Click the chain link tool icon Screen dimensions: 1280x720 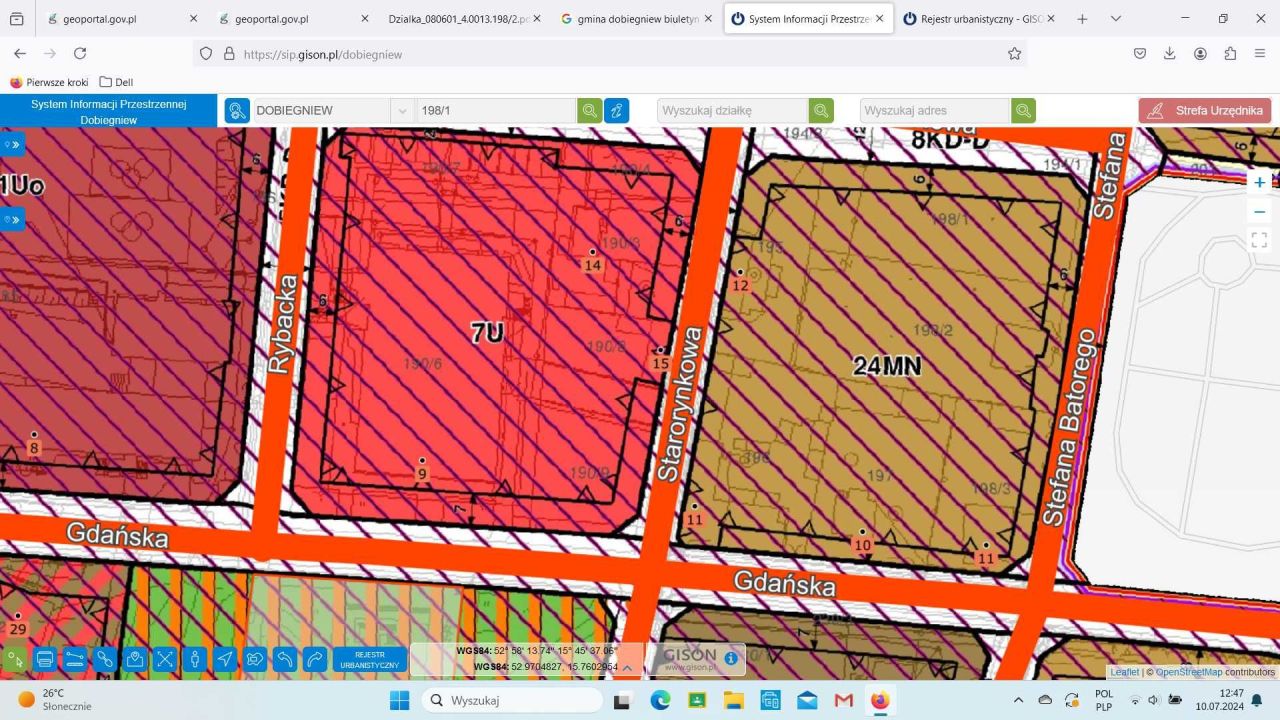click(105, 659)
